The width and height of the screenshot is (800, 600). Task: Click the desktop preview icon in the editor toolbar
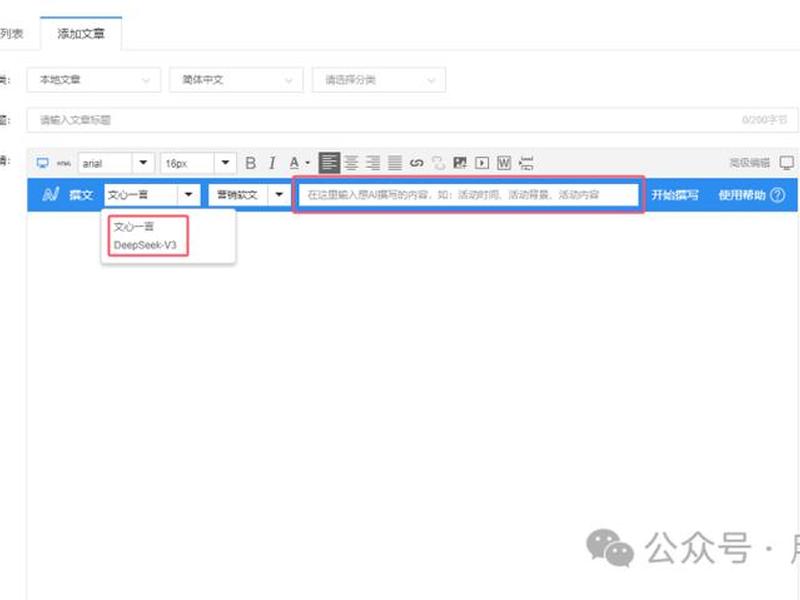tap(42, 163)
